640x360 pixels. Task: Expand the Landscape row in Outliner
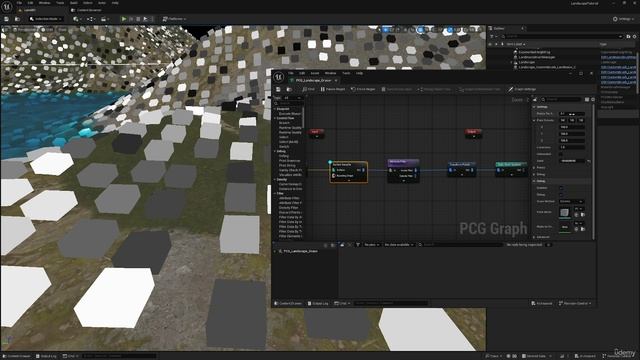[511, 62]
